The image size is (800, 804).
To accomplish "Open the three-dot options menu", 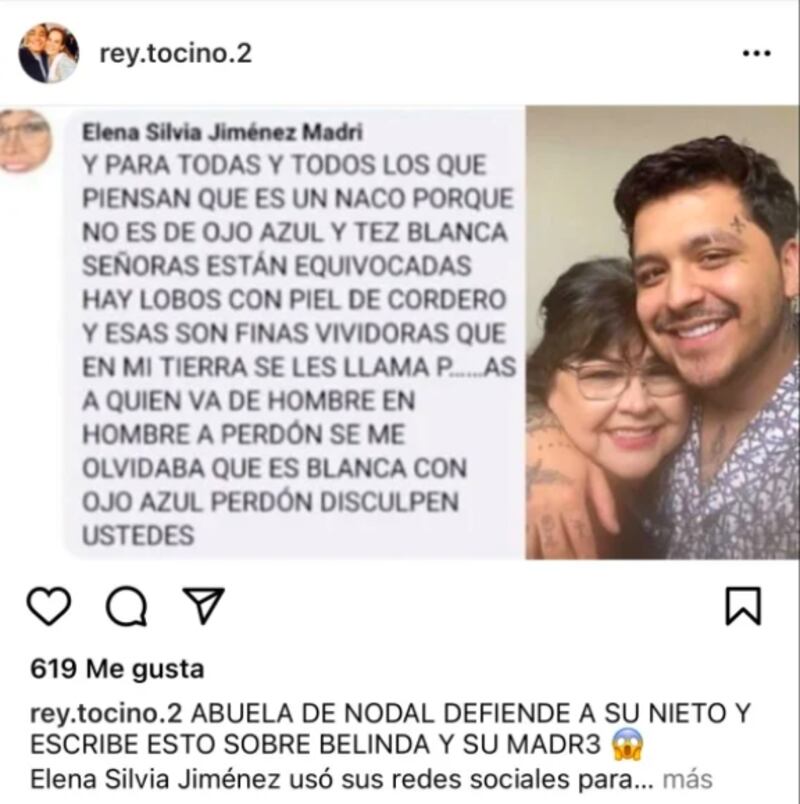I will (757, 53).
